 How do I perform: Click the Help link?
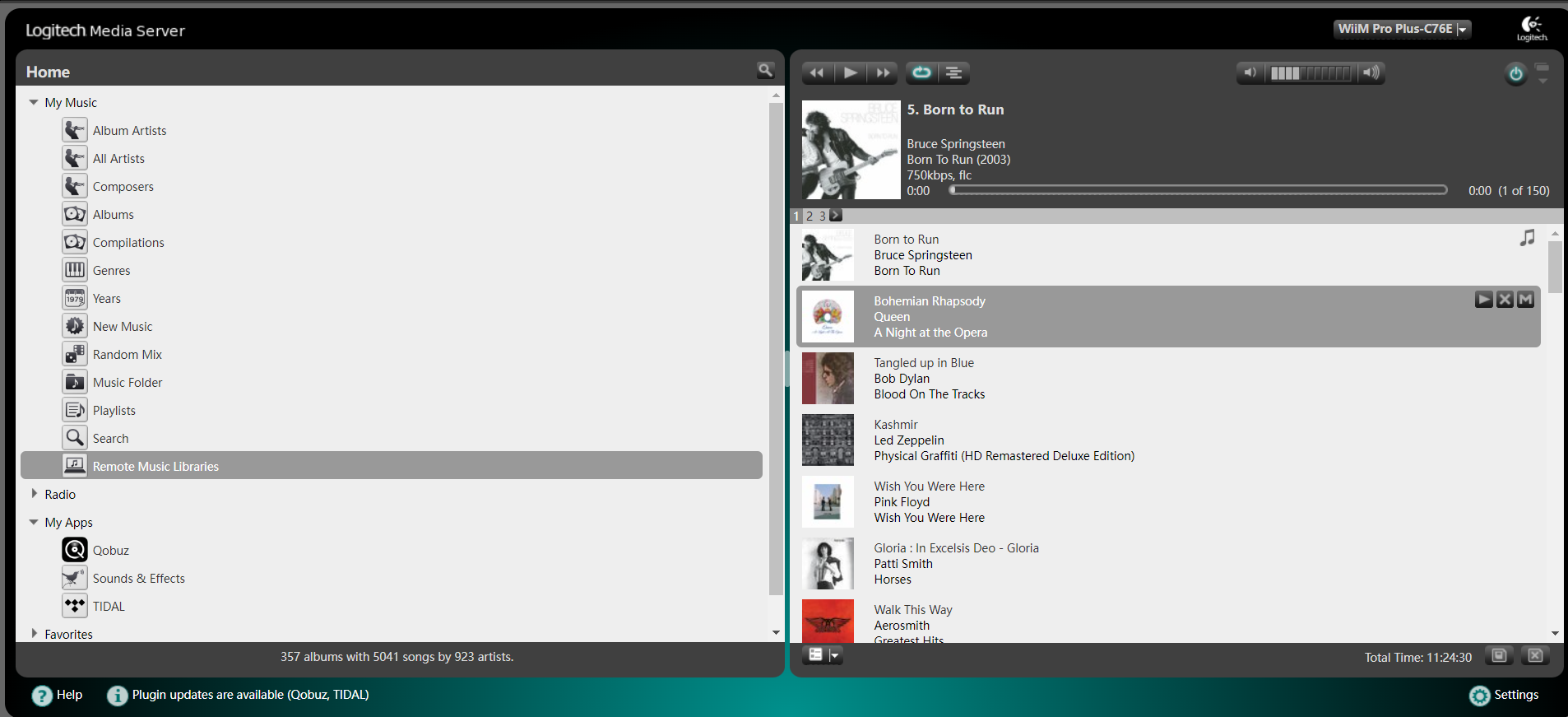69,695
